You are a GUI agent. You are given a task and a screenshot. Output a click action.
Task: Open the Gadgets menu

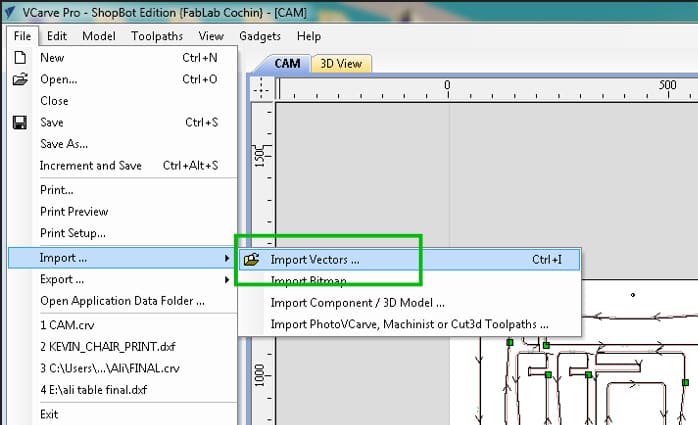click(x=260, y=36)
